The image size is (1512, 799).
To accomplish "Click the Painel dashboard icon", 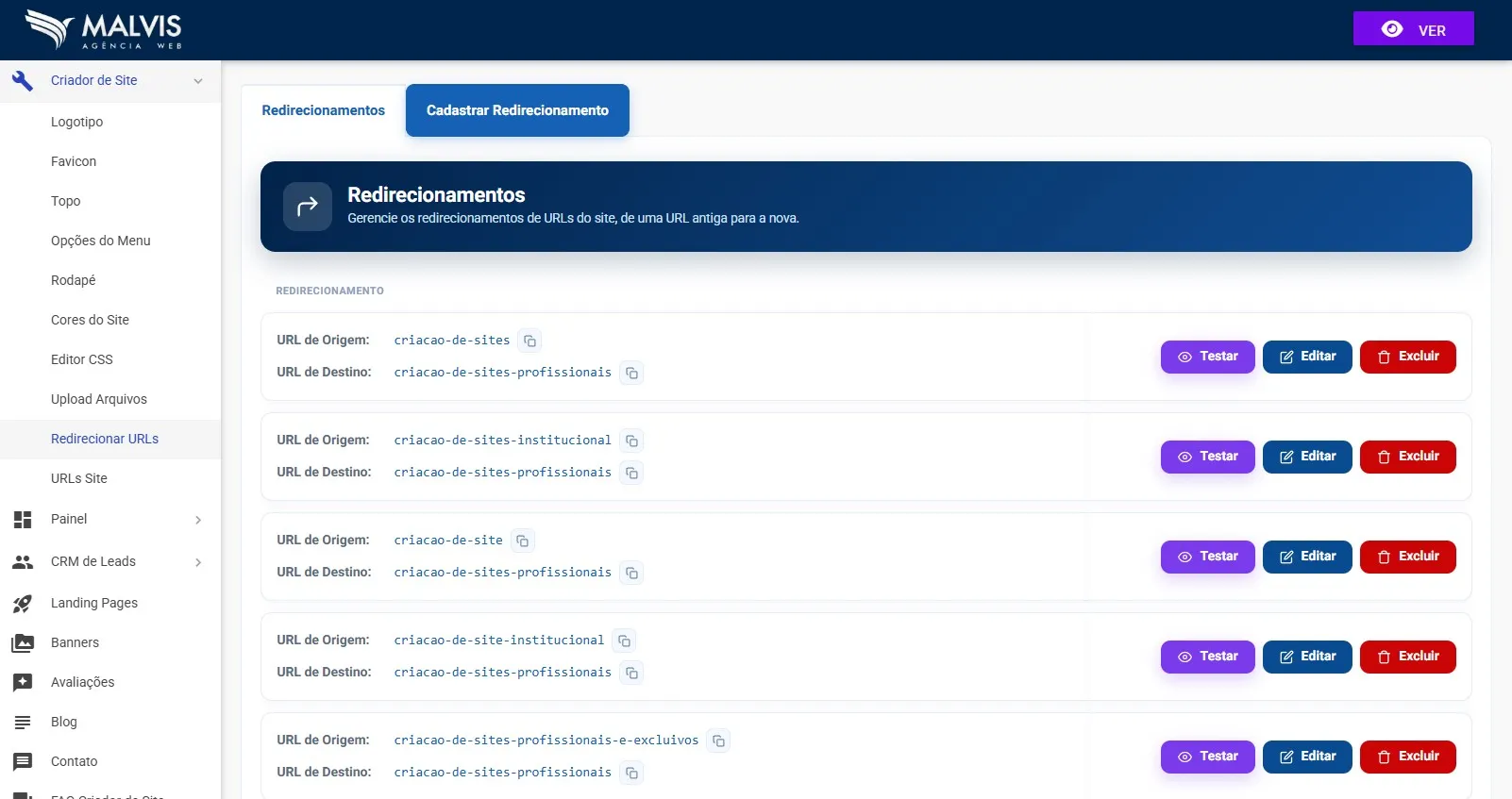I will click(x=23, y=519).
